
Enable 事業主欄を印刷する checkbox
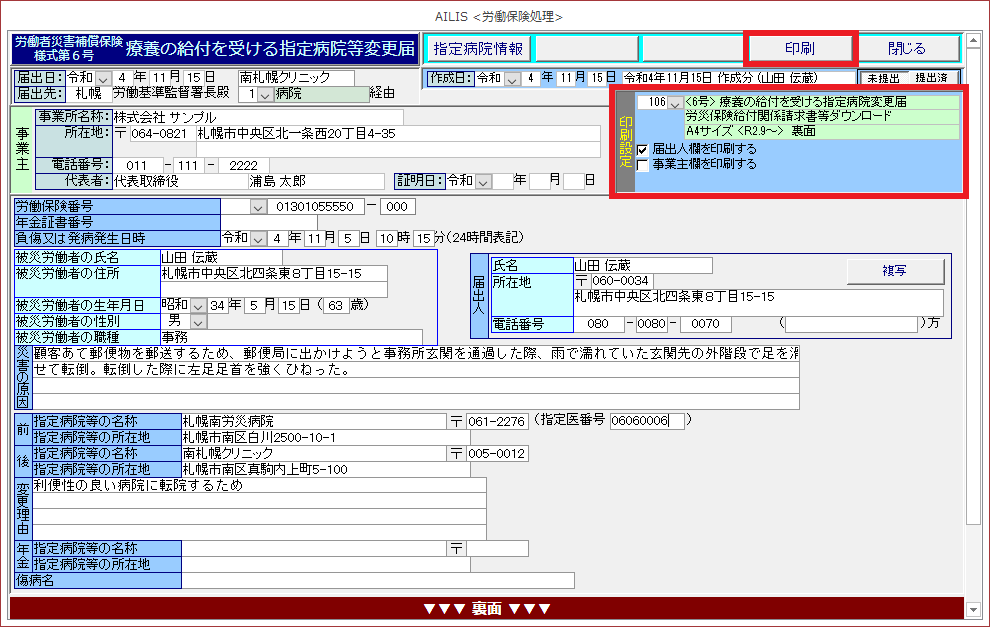click(643, 164)
